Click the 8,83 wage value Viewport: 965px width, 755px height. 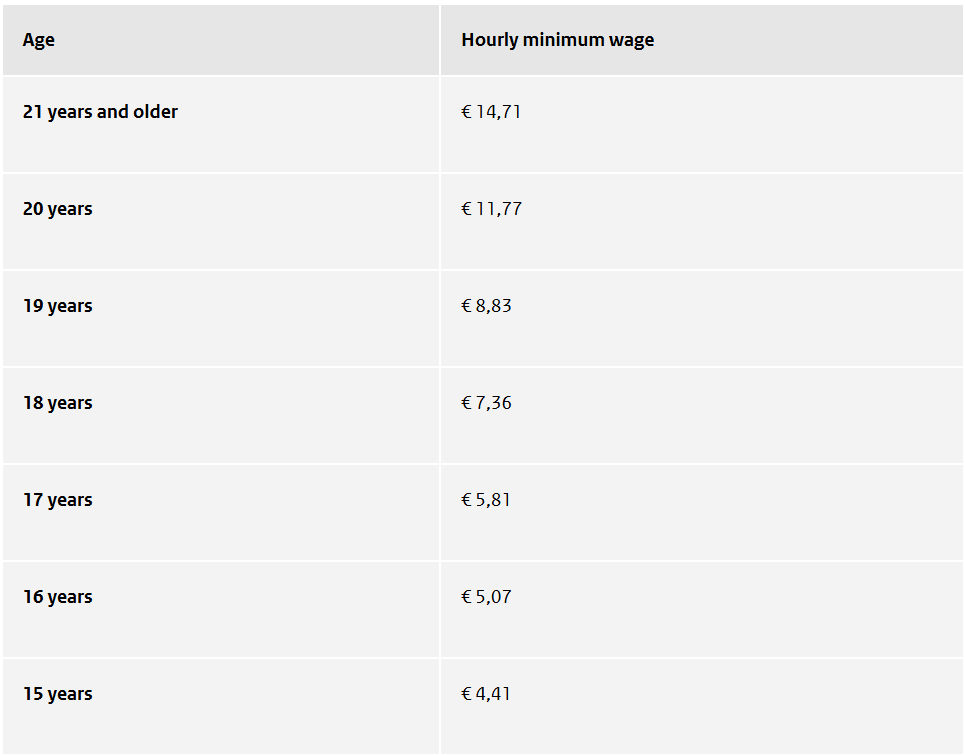click(x=493, y=306)
